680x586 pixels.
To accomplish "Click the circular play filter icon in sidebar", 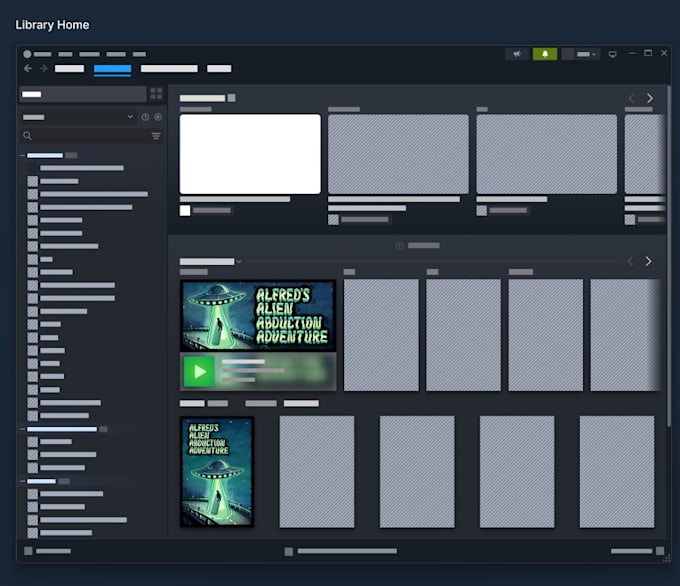I will [158, 117].
